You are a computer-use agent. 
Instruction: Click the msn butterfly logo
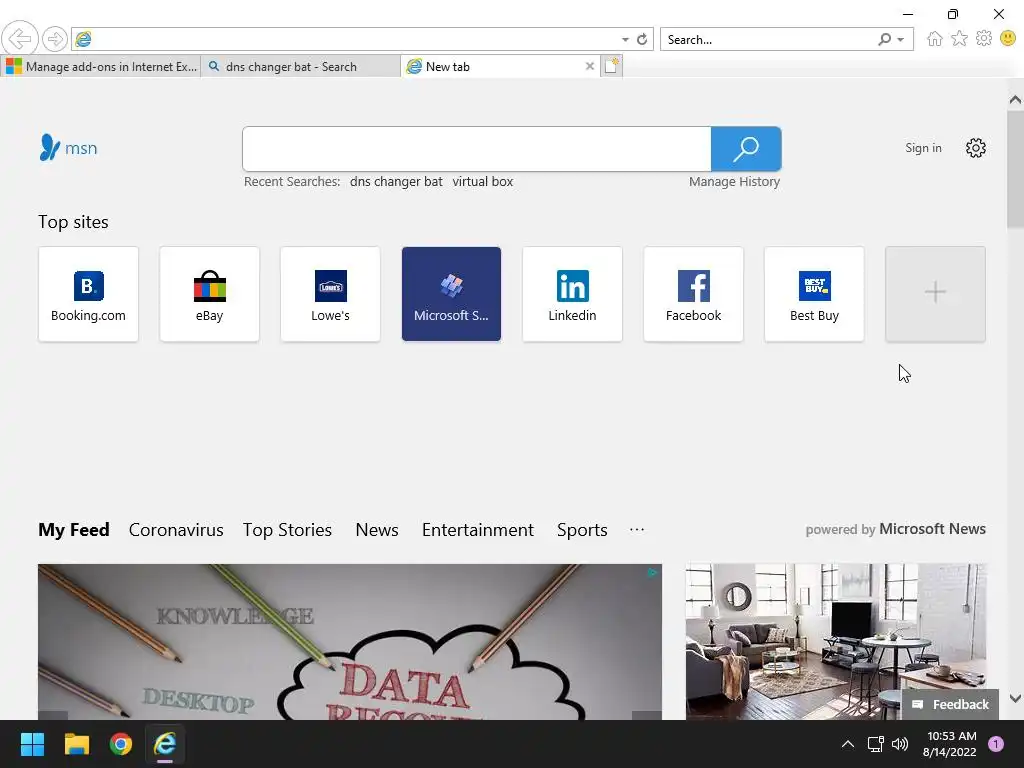coord(68,148)
